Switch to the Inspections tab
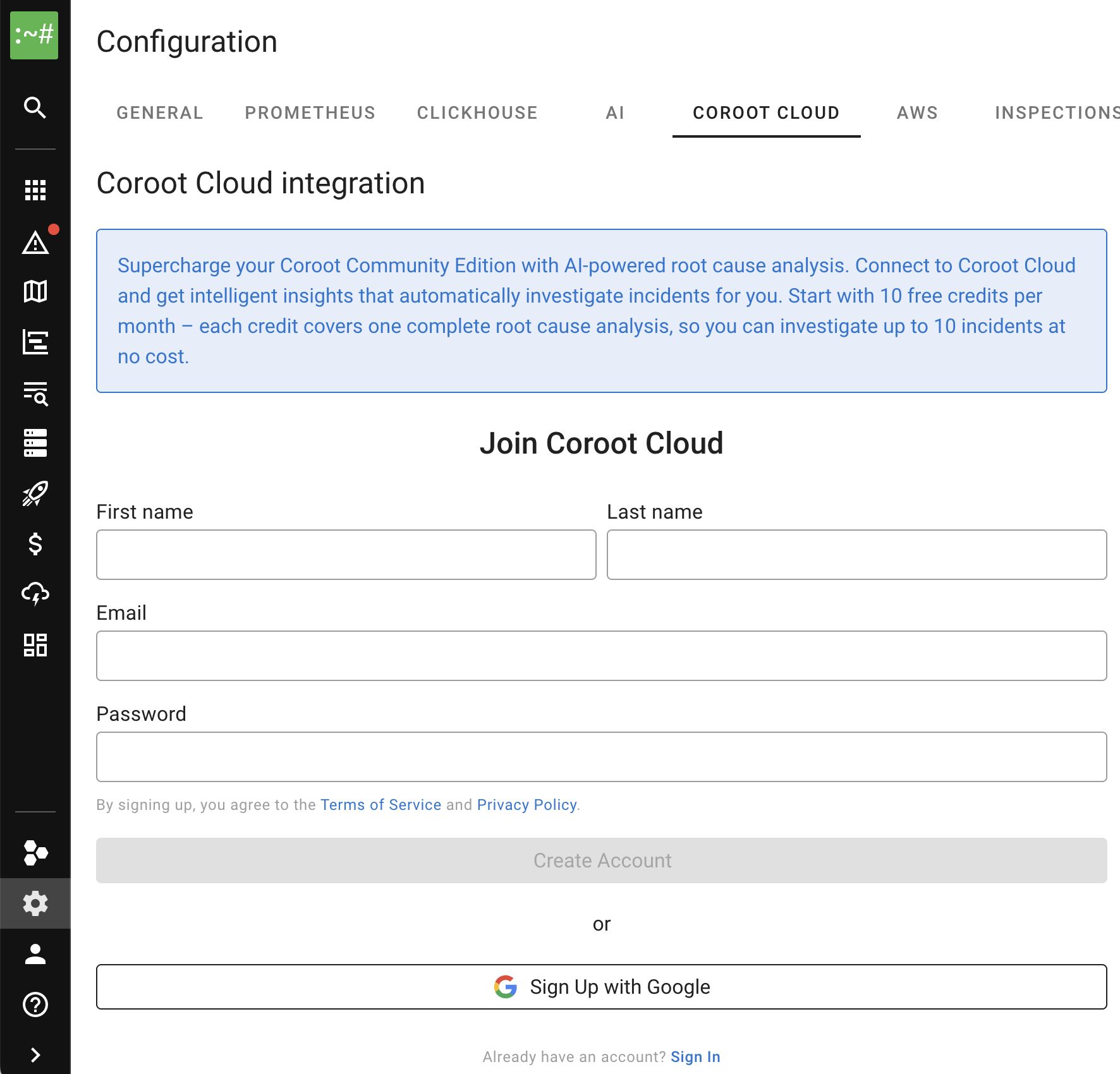Image resolution: width=1120 pixels, height=1074 pixels. [1057, 113]
